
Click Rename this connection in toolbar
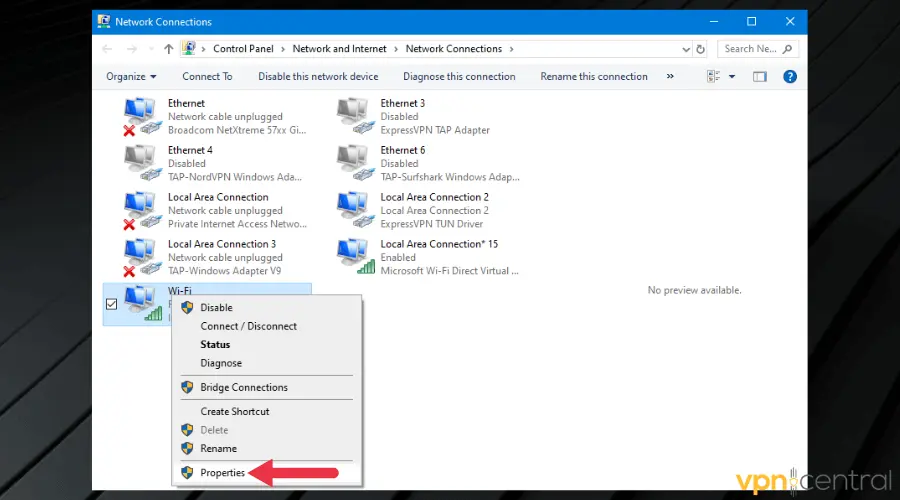594,76
